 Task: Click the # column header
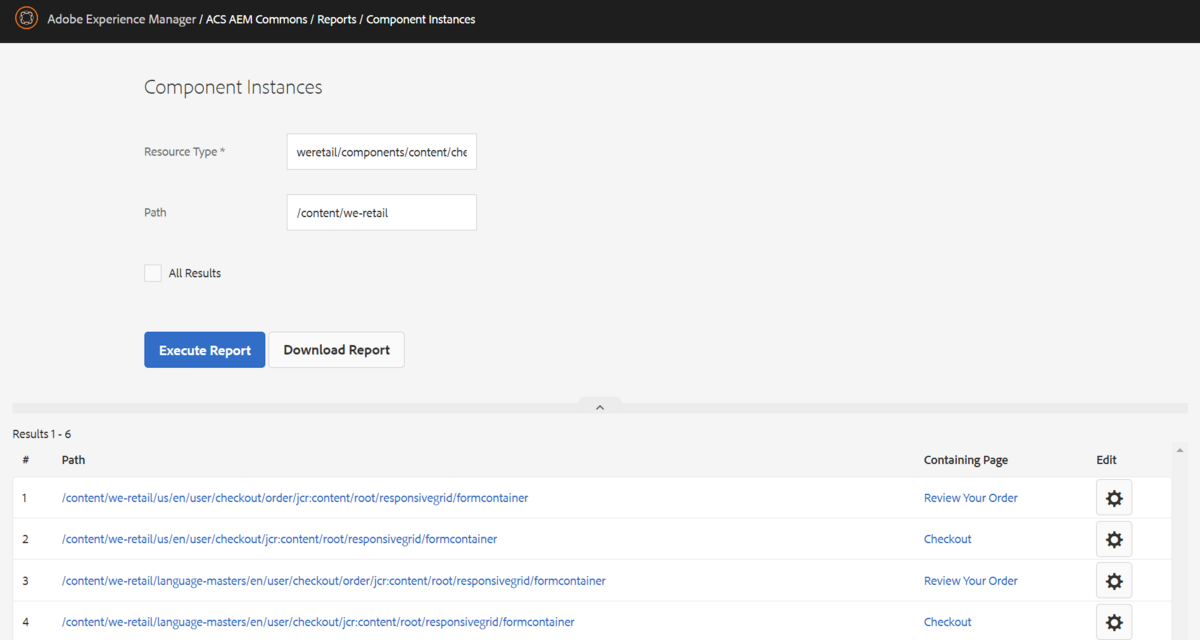click(x=26, y=460)
